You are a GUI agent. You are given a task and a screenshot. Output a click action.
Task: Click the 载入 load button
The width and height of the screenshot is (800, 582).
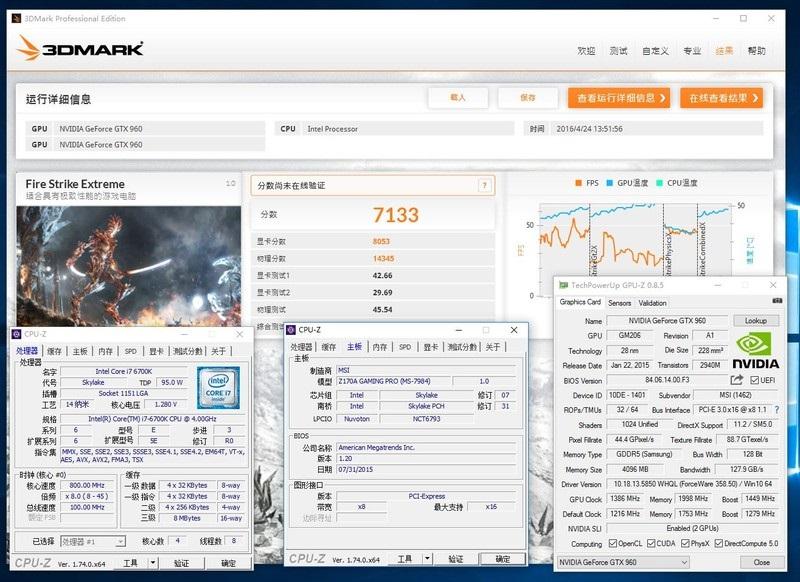click(458, 97)
